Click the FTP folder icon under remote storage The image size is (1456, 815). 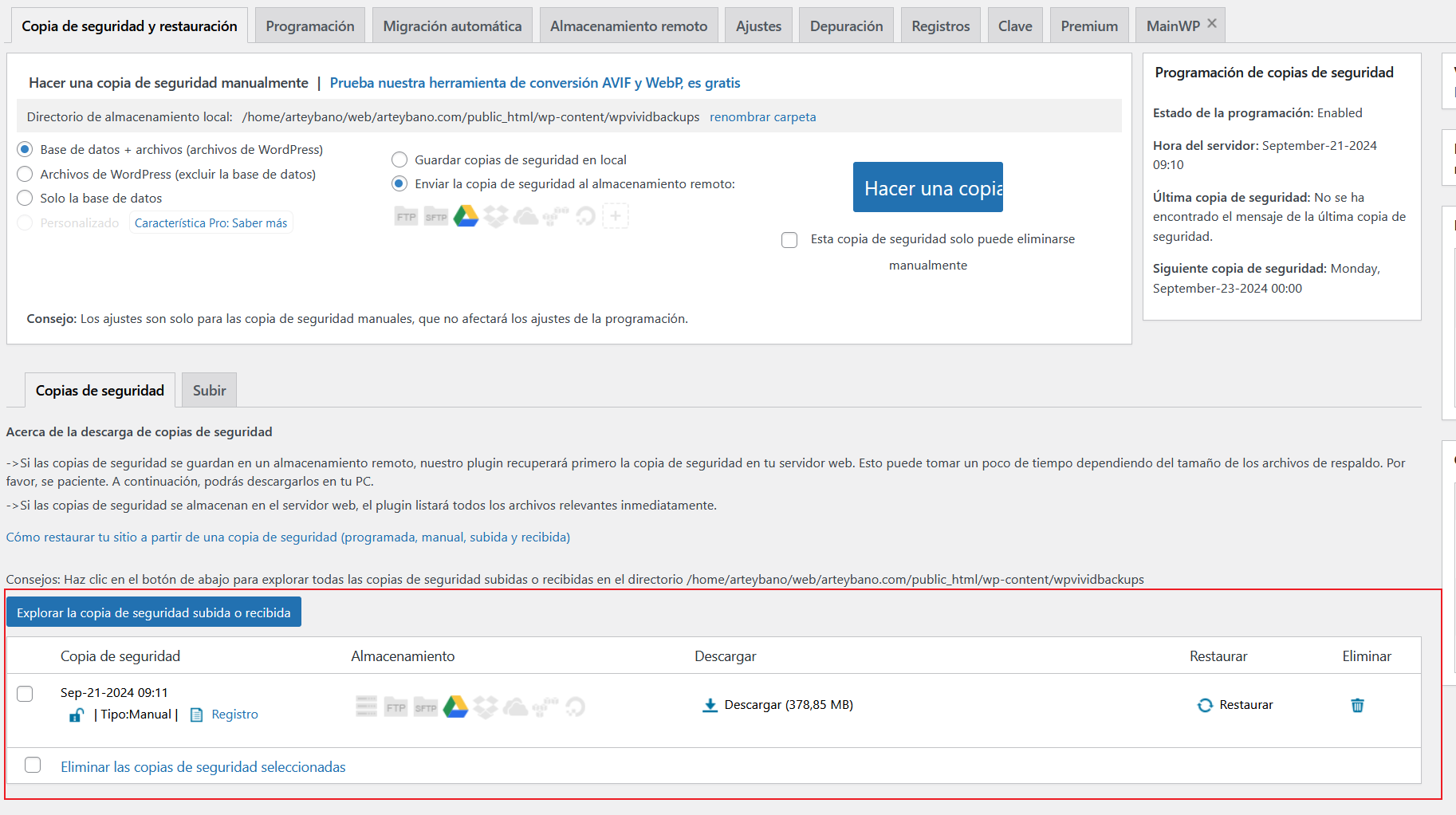tap(406, 216)
